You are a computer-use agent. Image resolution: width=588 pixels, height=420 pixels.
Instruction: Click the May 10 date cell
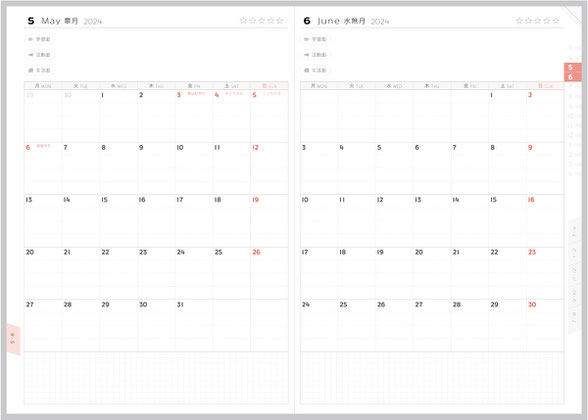pos(194,168)
